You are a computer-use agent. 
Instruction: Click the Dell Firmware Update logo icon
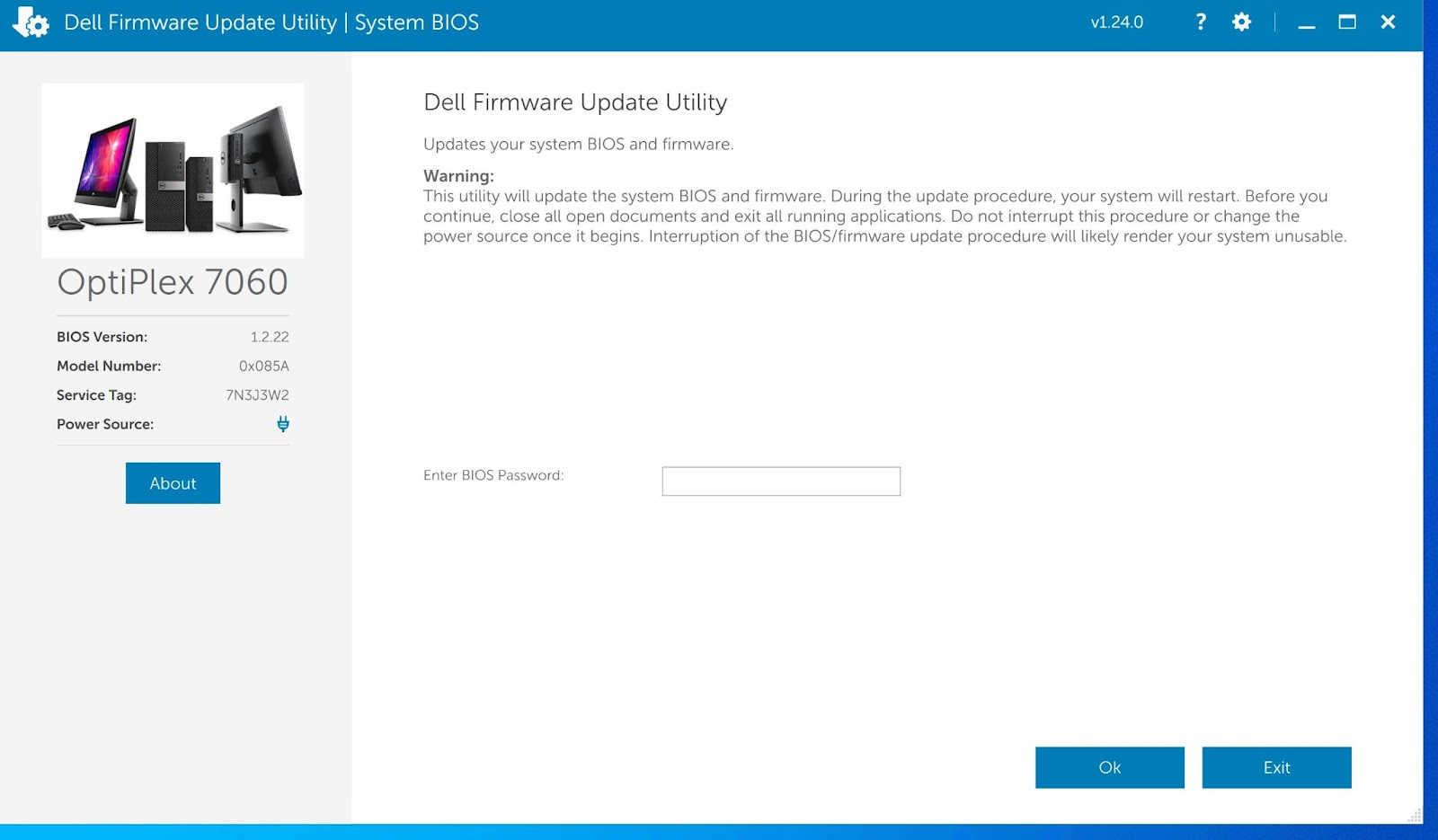(x=31, y=22)
